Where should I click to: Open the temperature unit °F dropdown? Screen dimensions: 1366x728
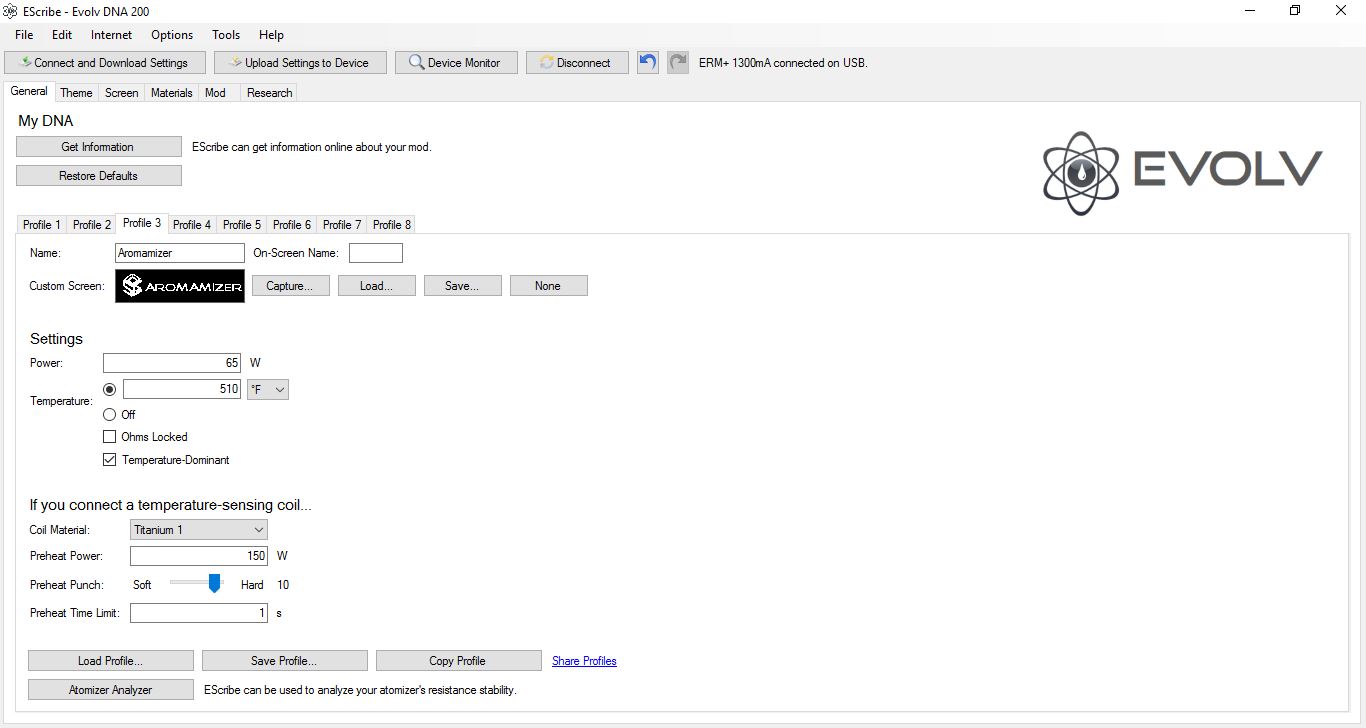pos(268,390)
